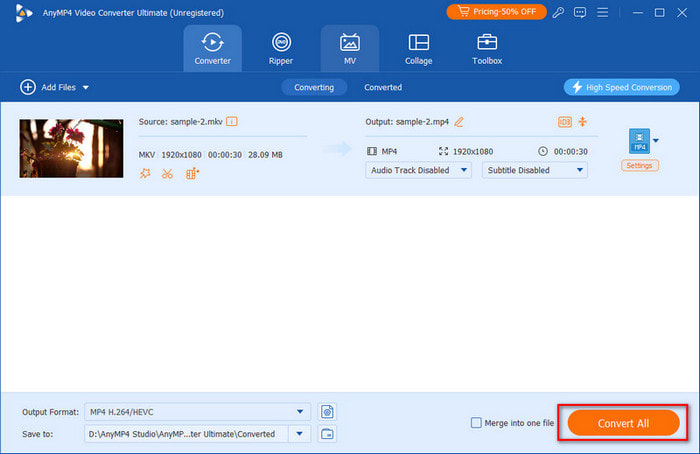Screen dimensions: 700x454
Task: Click the Output: sample-2.mp4 label
Action: 407,122
